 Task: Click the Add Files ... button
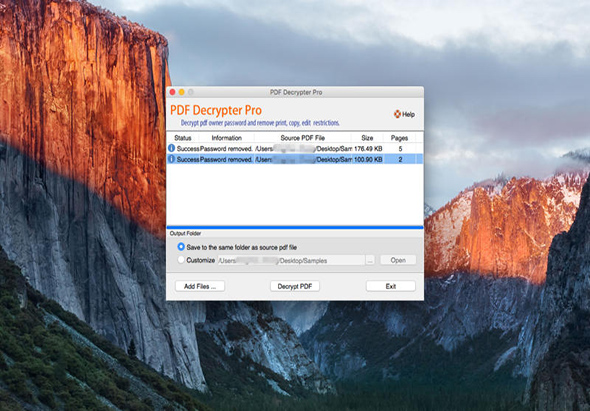(x=200, y=286)
